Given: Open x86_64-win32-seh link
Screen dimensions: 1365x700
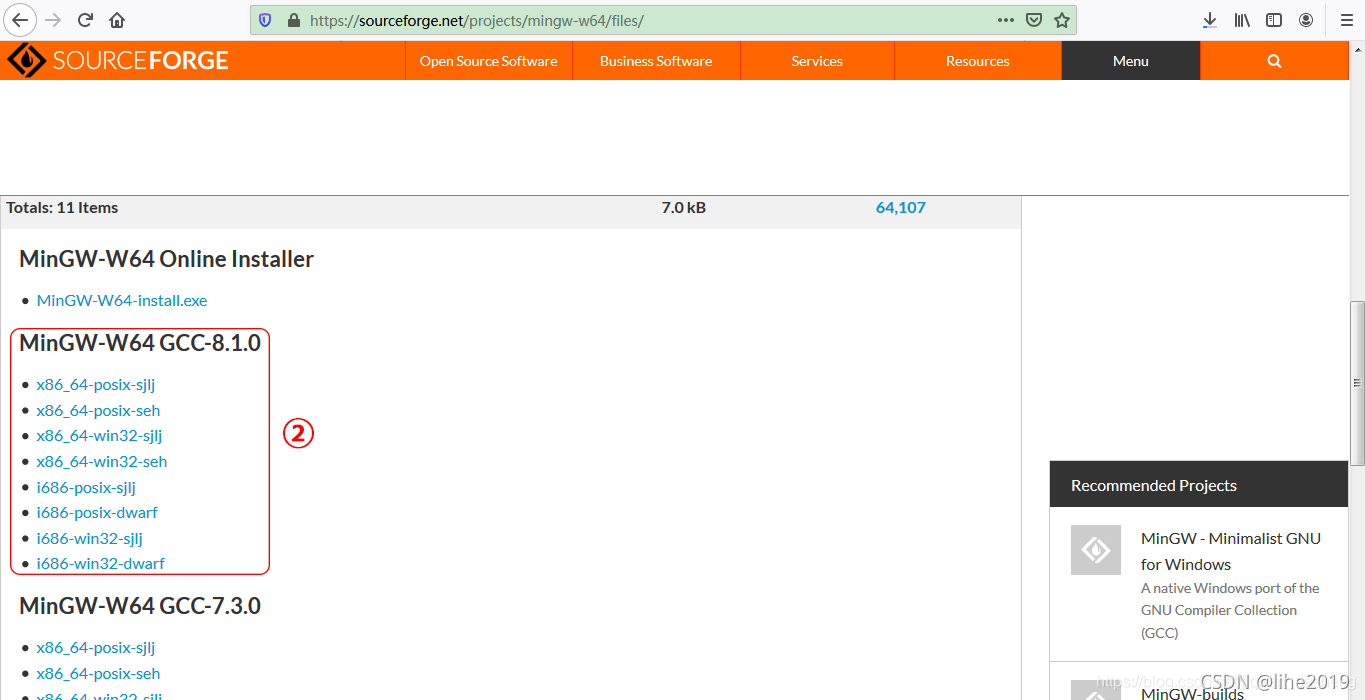Looking at the screenshot, I should [102, 461].
